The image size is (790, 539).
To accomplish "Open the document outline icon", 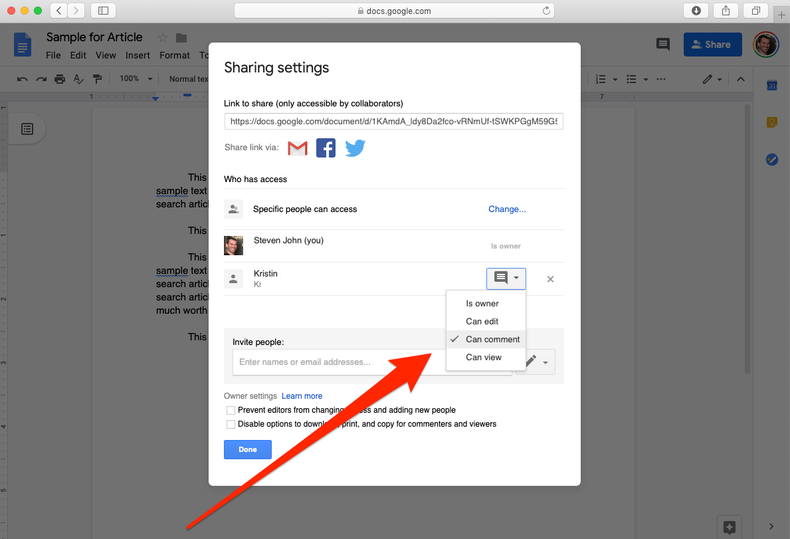I will point(27,129).
